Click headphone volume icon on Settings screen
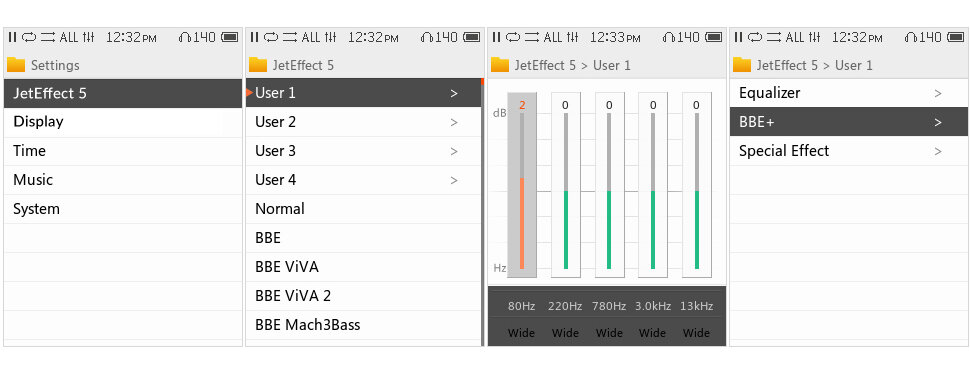 click(x=185, y=37)
